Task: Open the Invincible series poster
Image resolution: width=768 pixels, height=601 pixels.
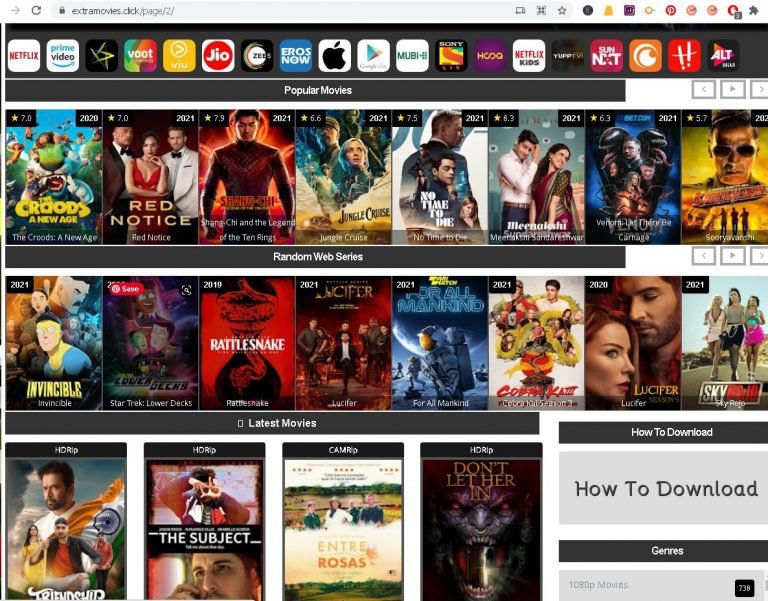Action: point(54,343)
